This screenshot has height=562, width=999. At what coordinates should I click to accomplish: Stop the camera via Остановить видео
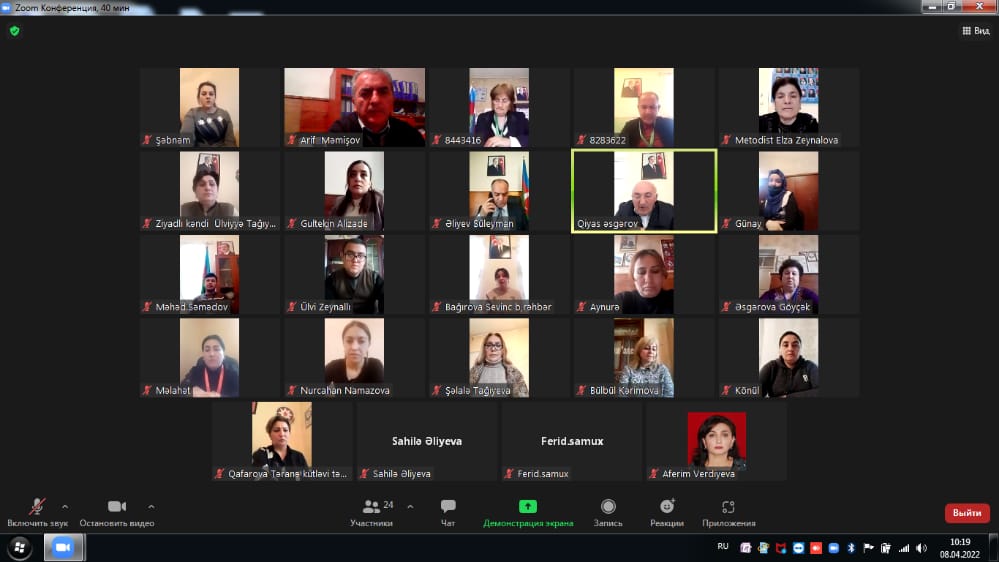[117, 508]
